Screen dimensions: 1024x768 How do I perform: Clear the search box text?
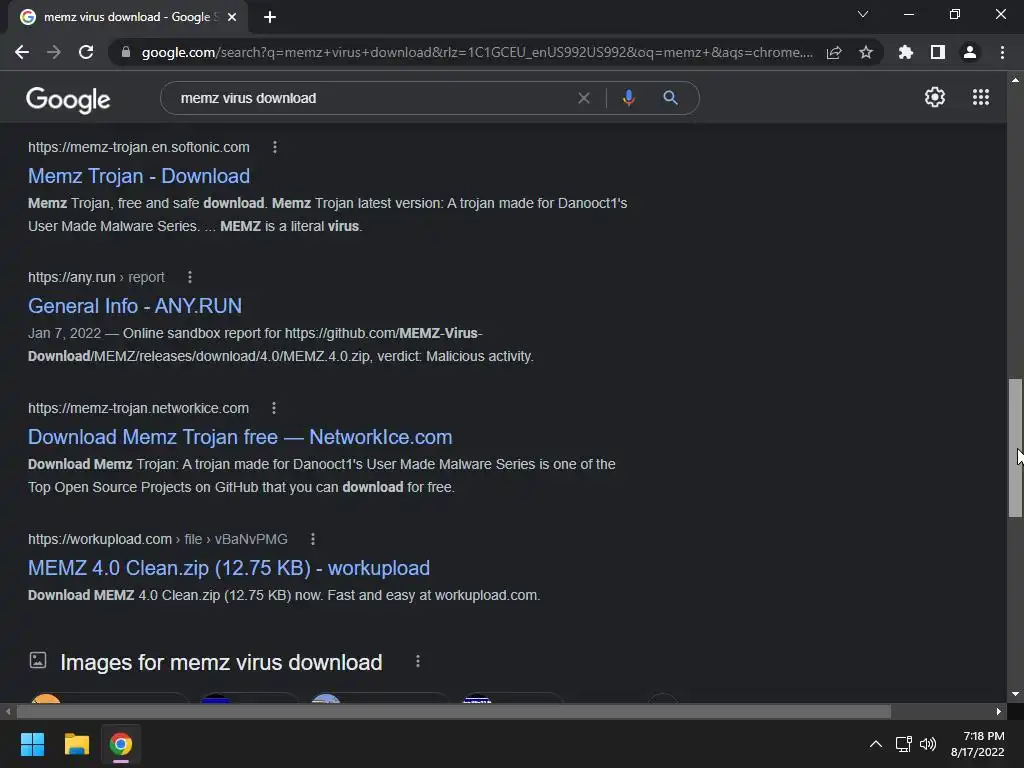point(584,98)
